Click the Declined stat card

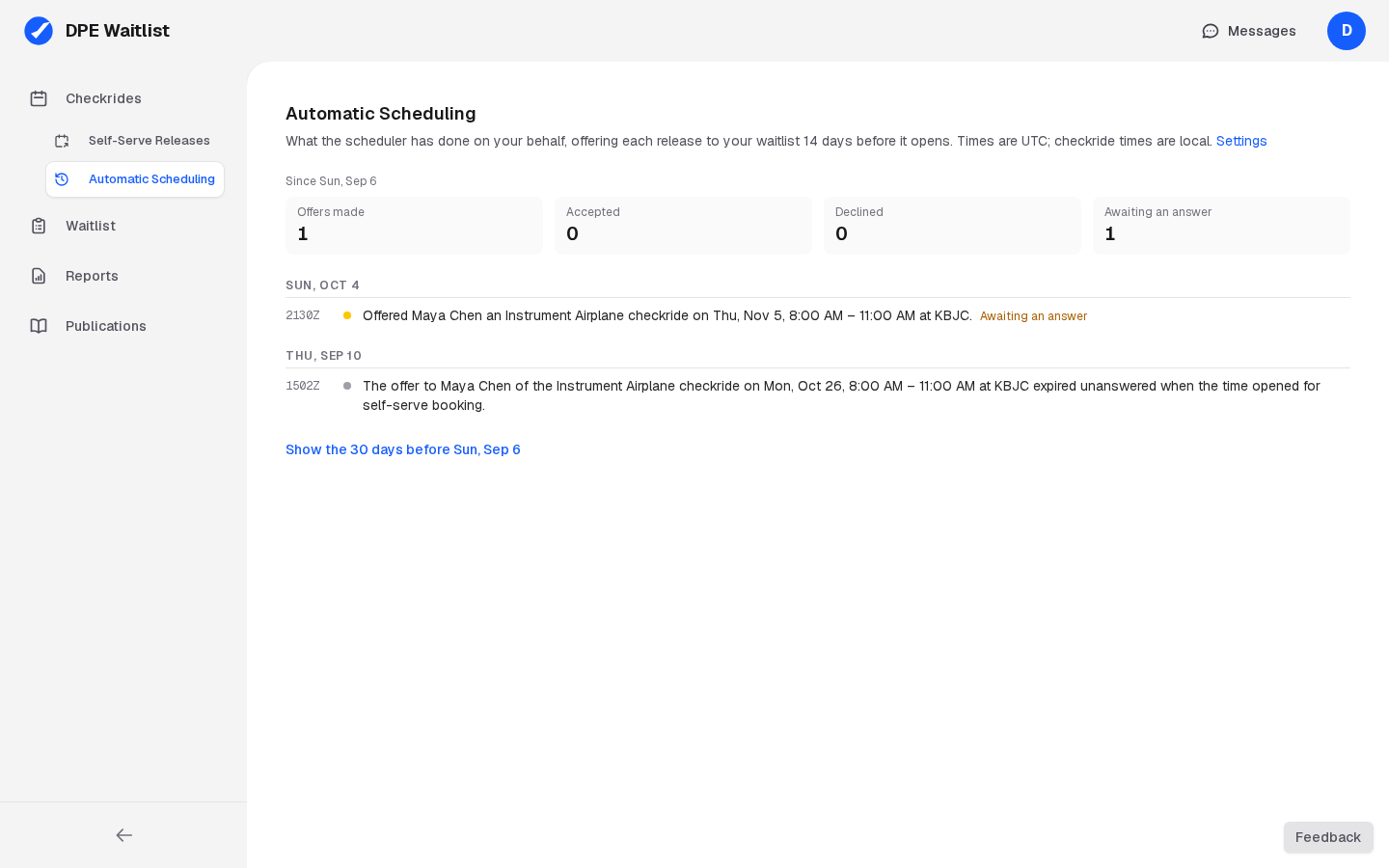(952, 226)
